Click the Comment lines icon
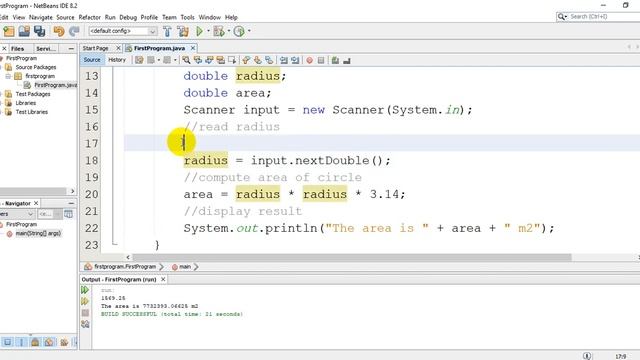The image size is (640, 360). [x=335, y=60]
